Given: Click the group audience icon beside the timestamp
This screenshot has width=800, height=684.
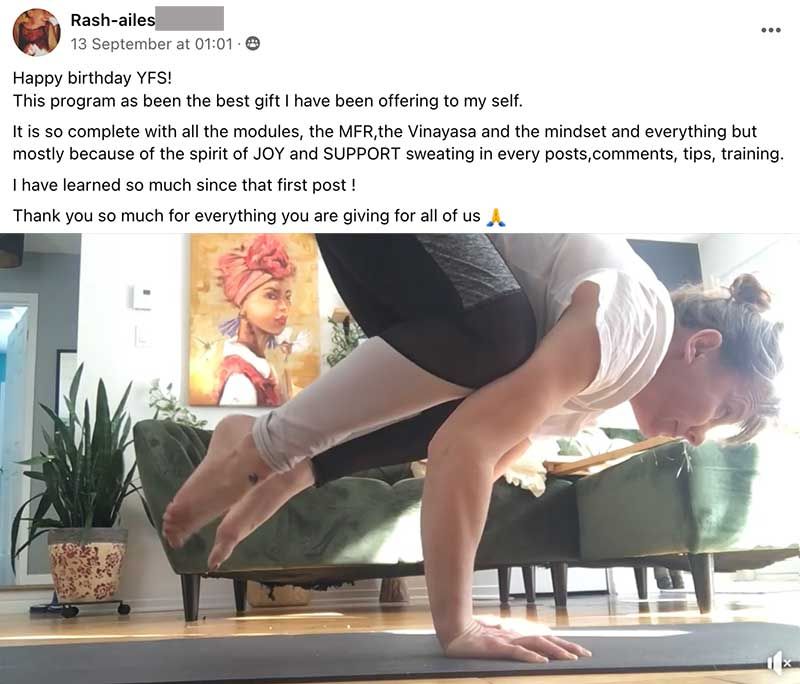Looking at the screenshot, I should pyautogui.click(x=253, y=43).
